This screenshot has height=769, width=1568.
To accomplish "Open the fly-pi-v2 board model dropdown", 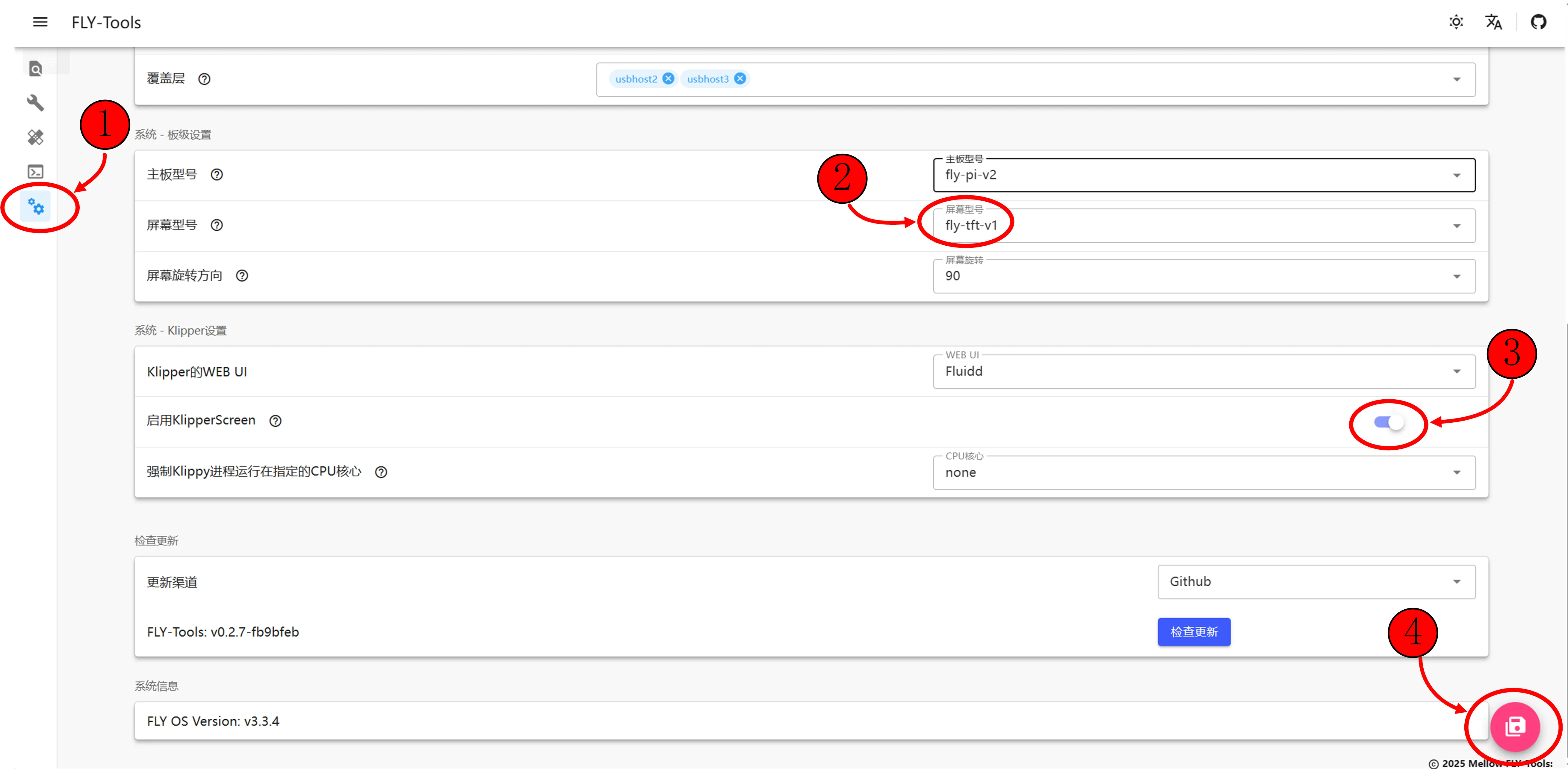I will [x=1203, y=175].
